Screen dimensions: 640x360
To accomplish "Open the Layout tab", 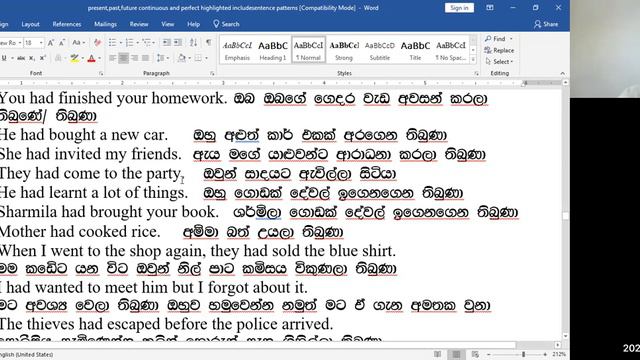I will click(x=30, y=24).
